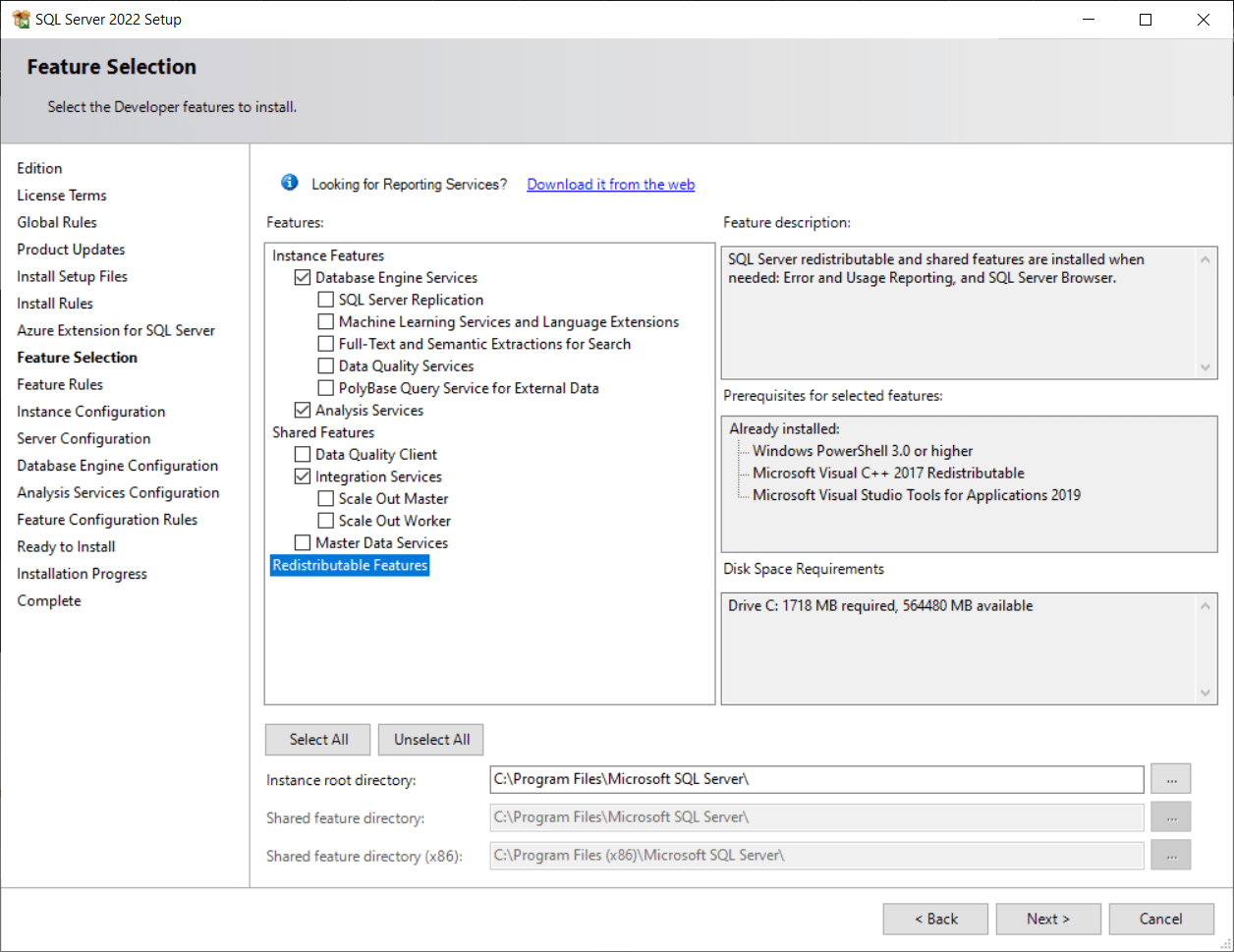
Task: Click the browse button for Shared feature directory
Action: coord(1170,816)
